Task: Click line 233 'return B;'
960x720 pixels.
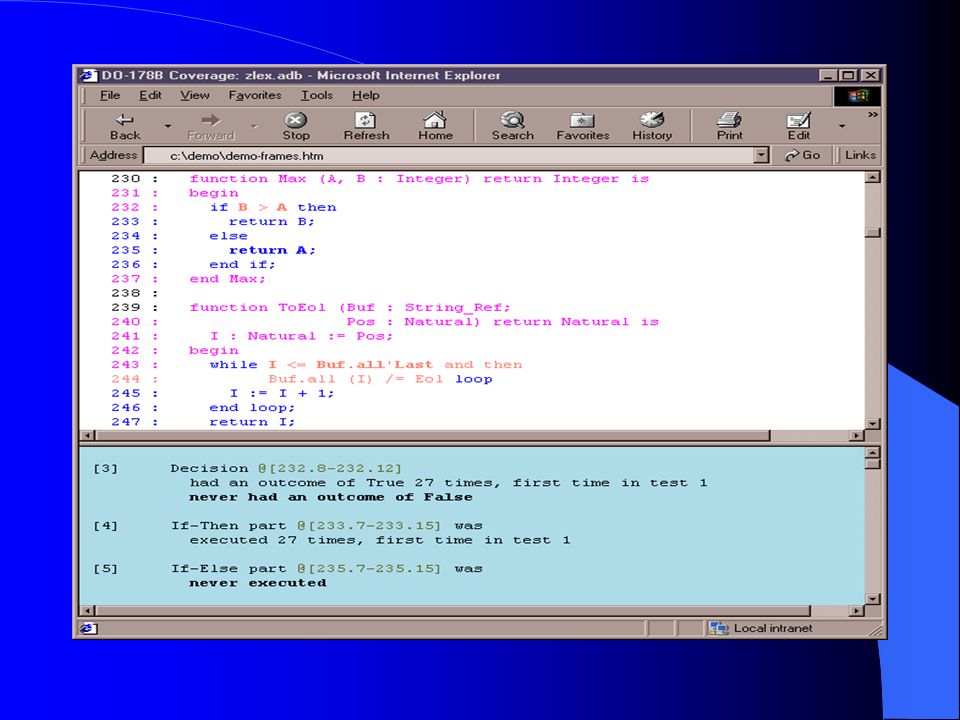Action: (272, 222)
